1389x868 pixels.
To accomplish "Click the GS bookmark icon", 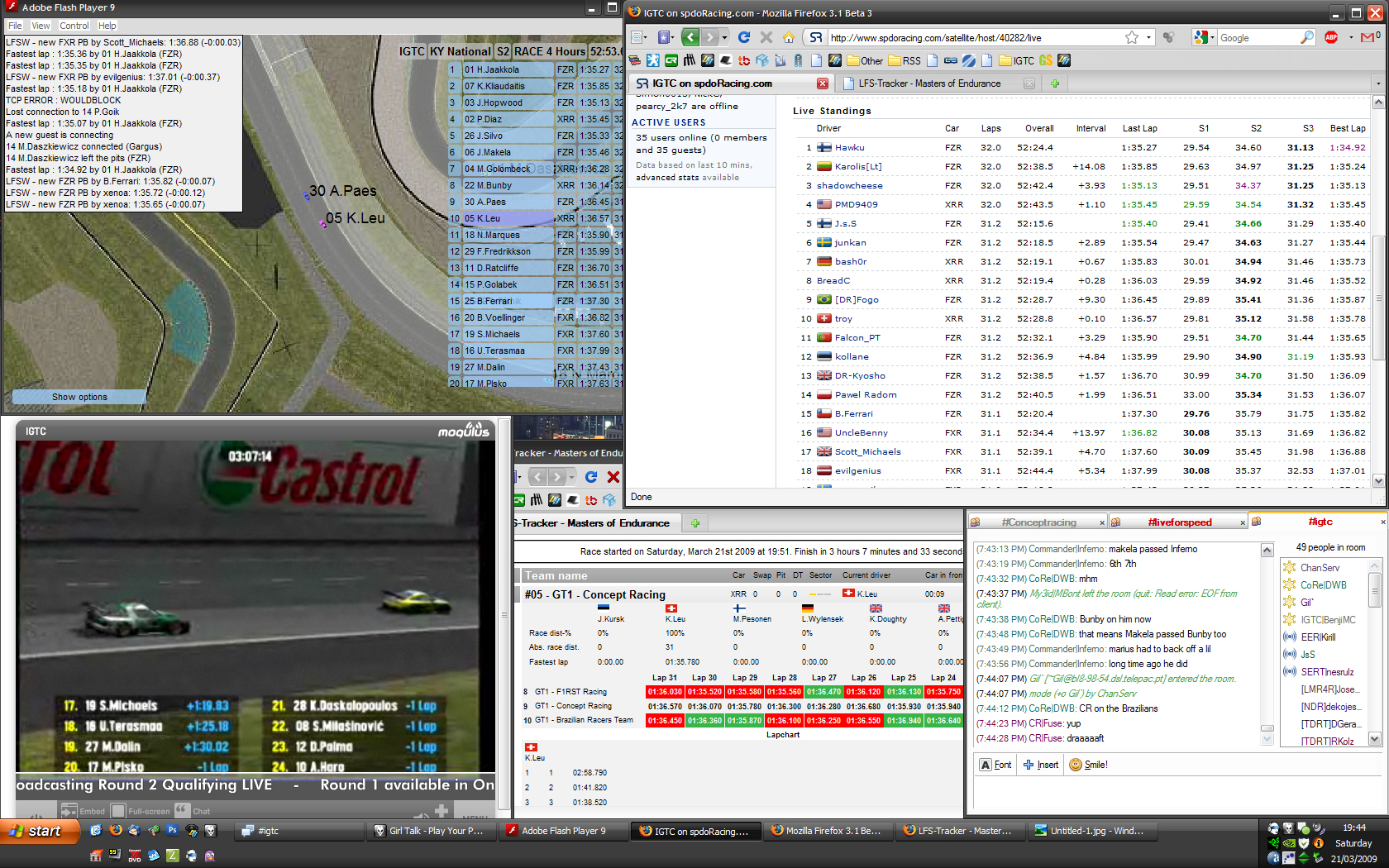I will [1046, 60].
